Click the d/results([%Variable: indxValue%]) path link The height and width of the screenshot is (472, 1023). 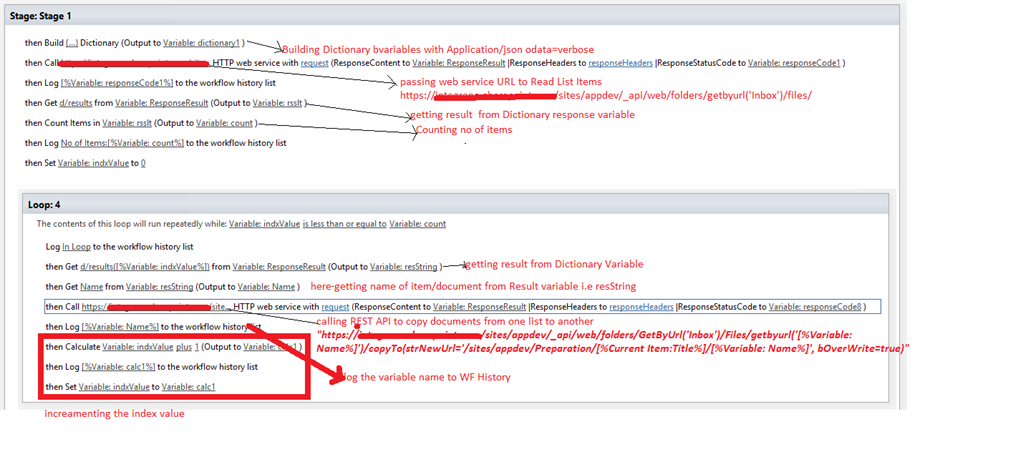[144, 266]
